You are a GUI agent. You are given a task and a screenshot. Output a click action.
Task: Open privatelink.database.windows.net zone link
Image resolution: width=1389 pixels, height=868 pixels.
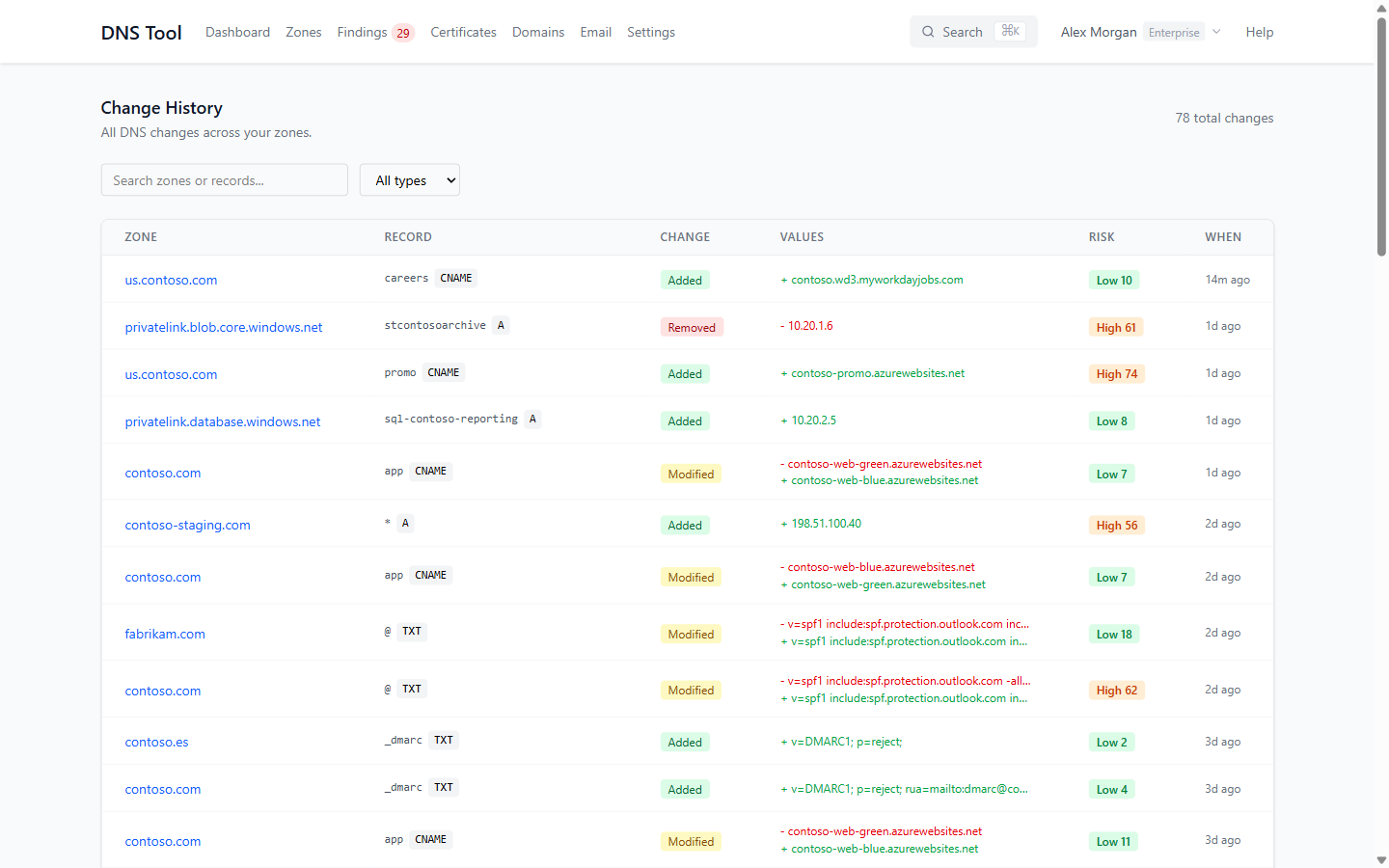tap(223, 421)
